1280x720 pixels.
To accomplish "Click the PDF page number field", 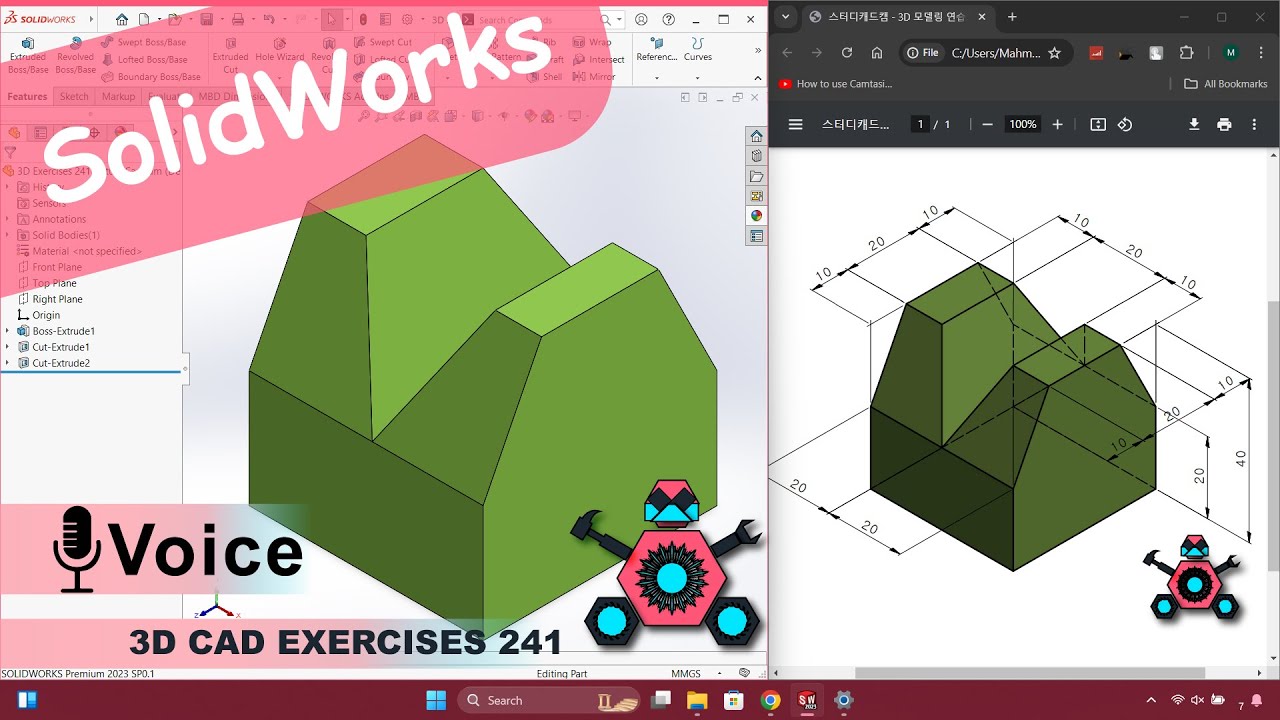I will pos(920,124).
